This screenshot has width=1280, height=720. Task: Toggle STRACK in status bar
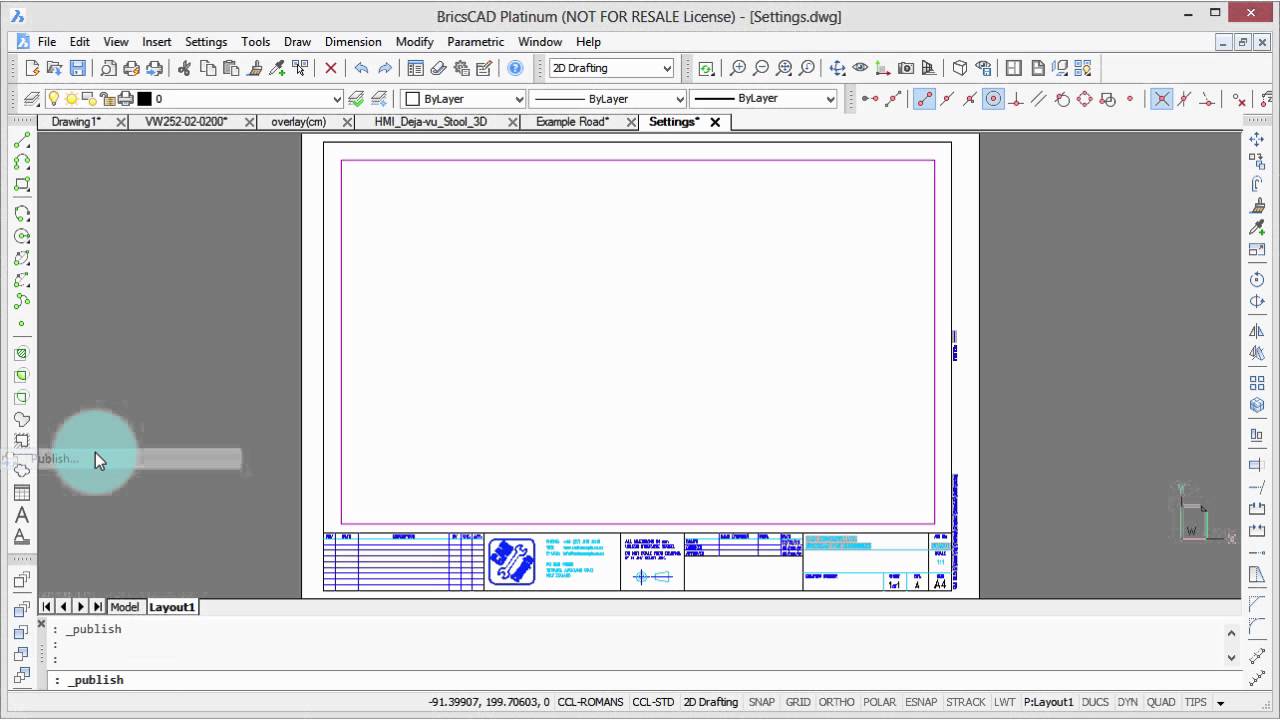click(x=966, y=702)
